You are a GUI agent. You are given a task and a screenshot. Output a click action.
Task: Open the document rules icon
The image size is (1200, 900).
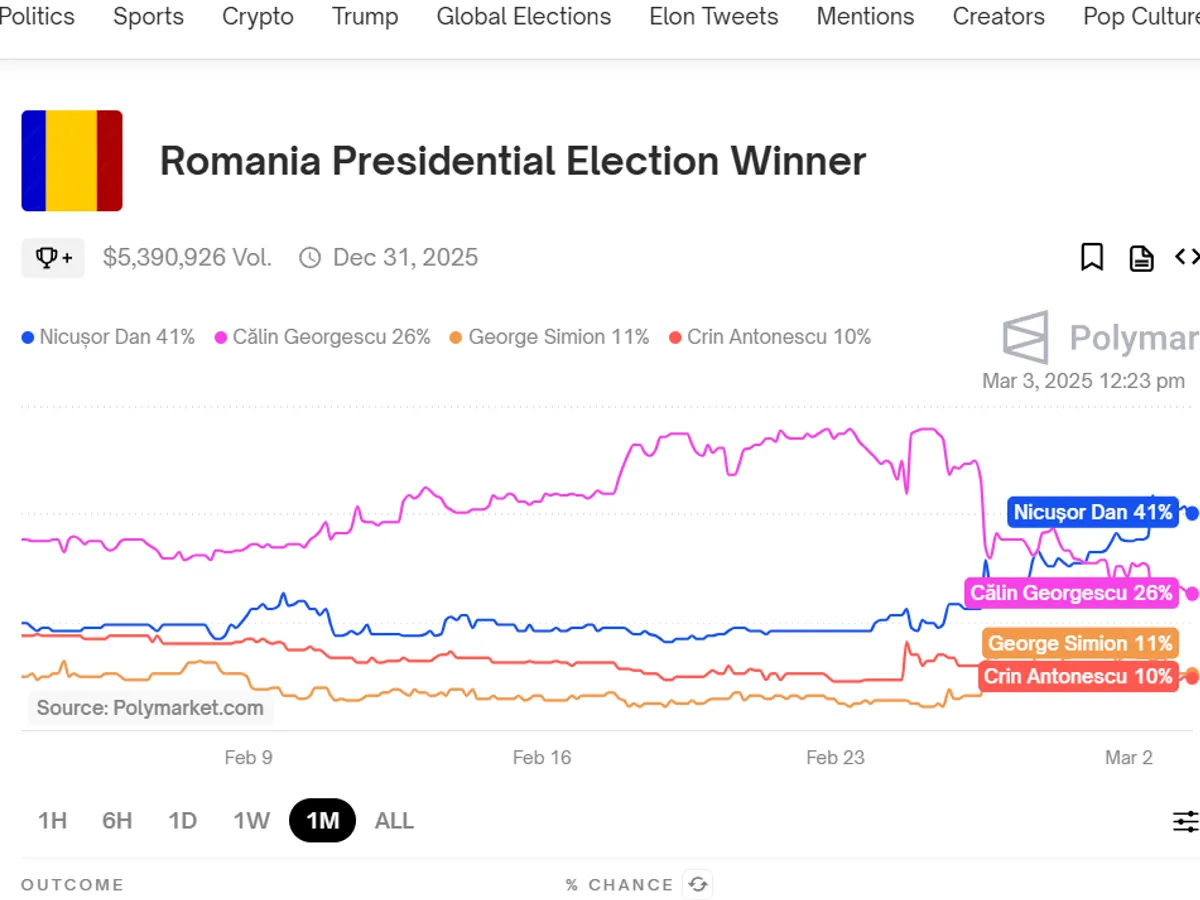point(1141,258)
